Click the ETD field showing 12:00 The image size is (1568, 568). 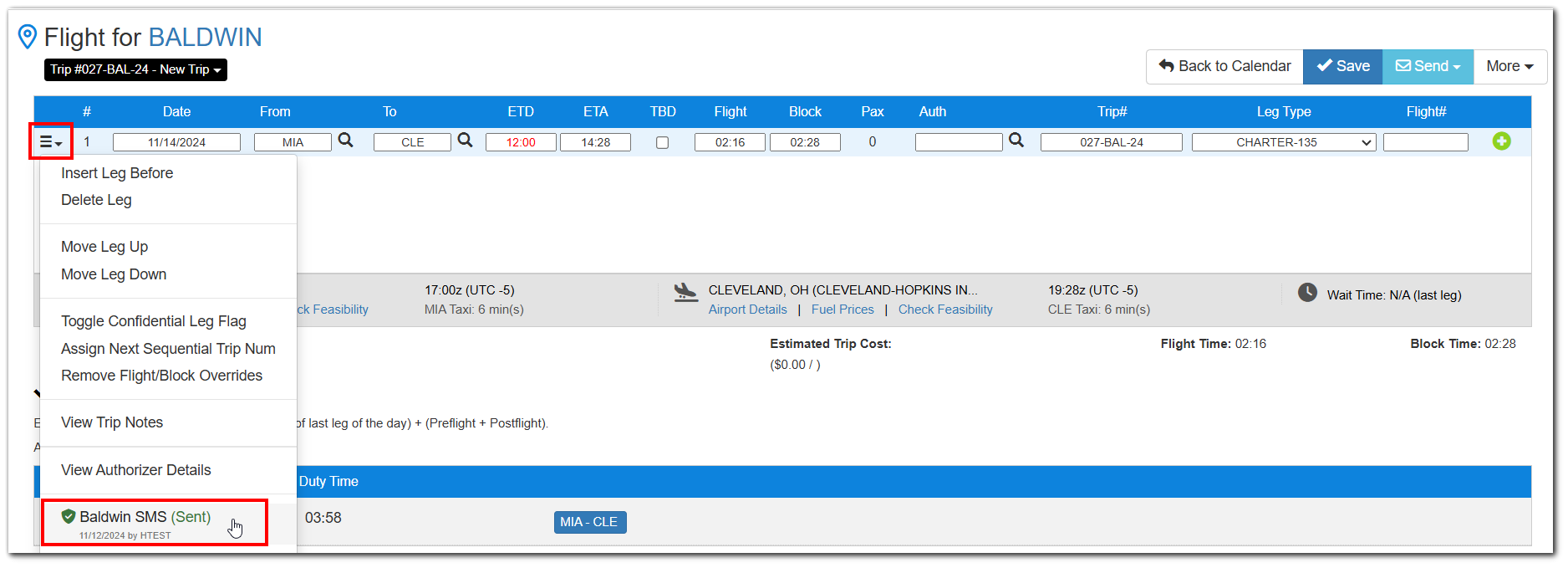pyautogui.click(x=521, y=142)
